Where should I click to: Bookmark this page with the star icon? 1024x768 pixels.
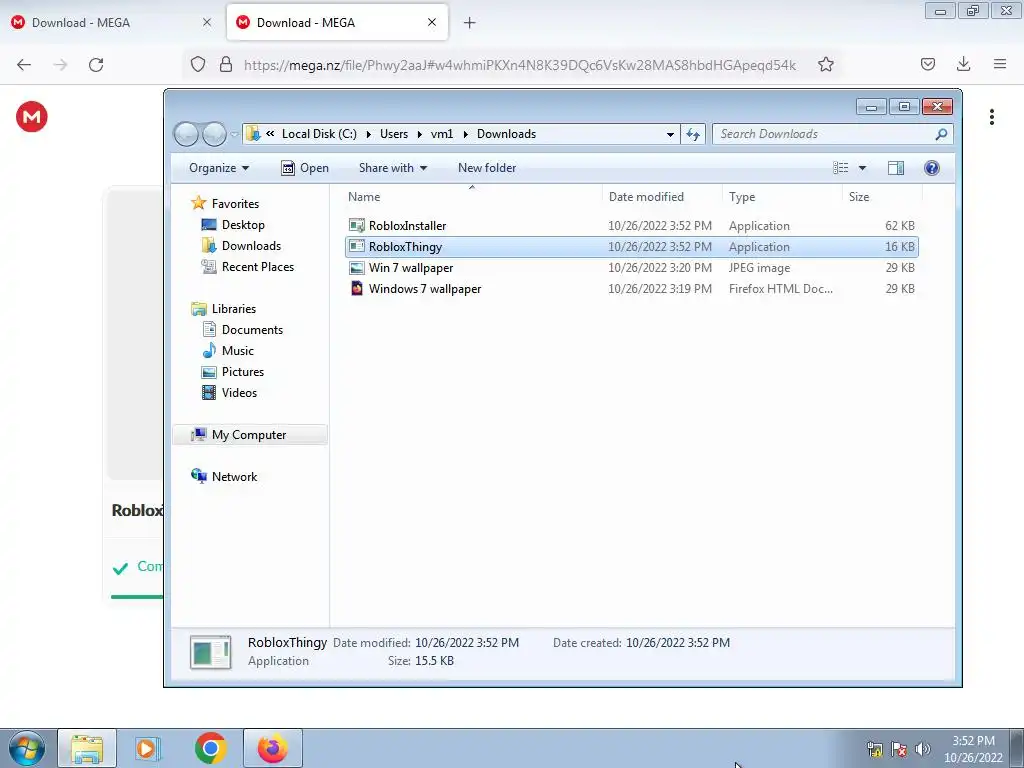(825, 65)
